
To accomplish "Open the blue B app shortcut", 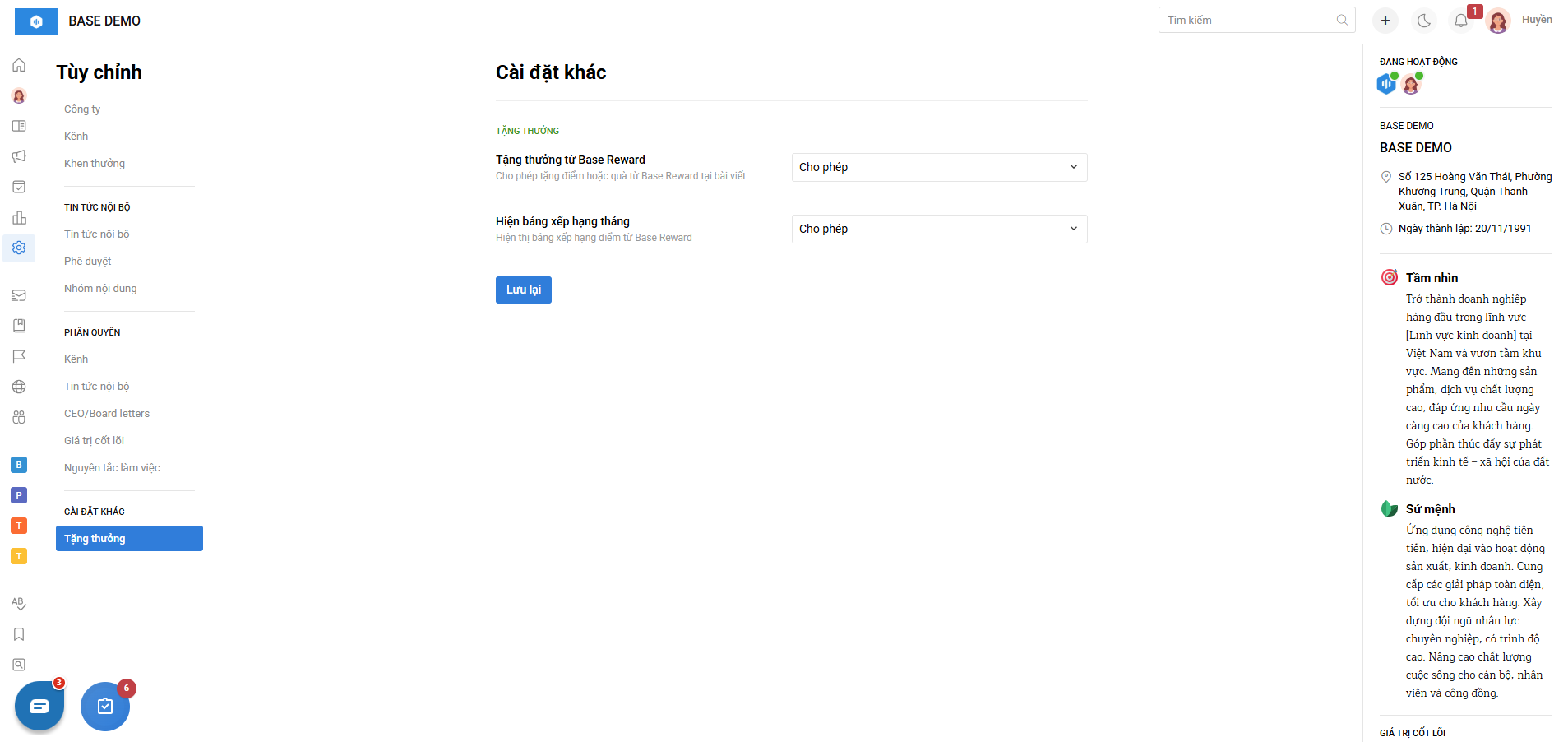I will pyautogui.click(x=19, y=465).
